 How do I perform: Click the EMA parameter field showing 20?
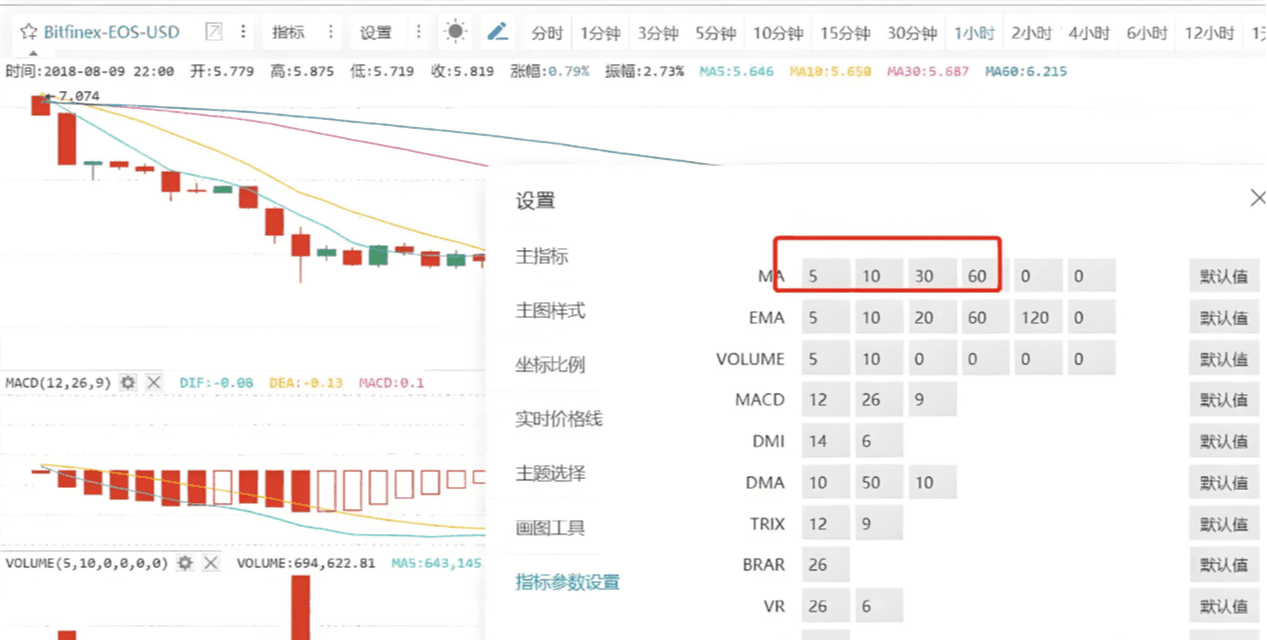[x=932, y=317]
